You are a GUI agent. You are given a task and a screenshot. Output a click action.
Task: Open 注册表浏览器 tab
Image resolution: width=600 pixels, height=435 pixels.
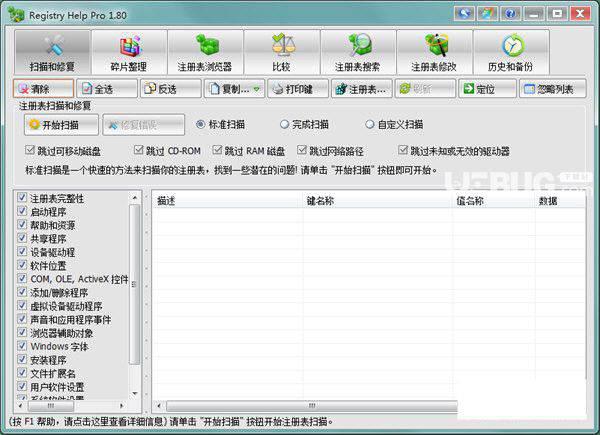205,52
